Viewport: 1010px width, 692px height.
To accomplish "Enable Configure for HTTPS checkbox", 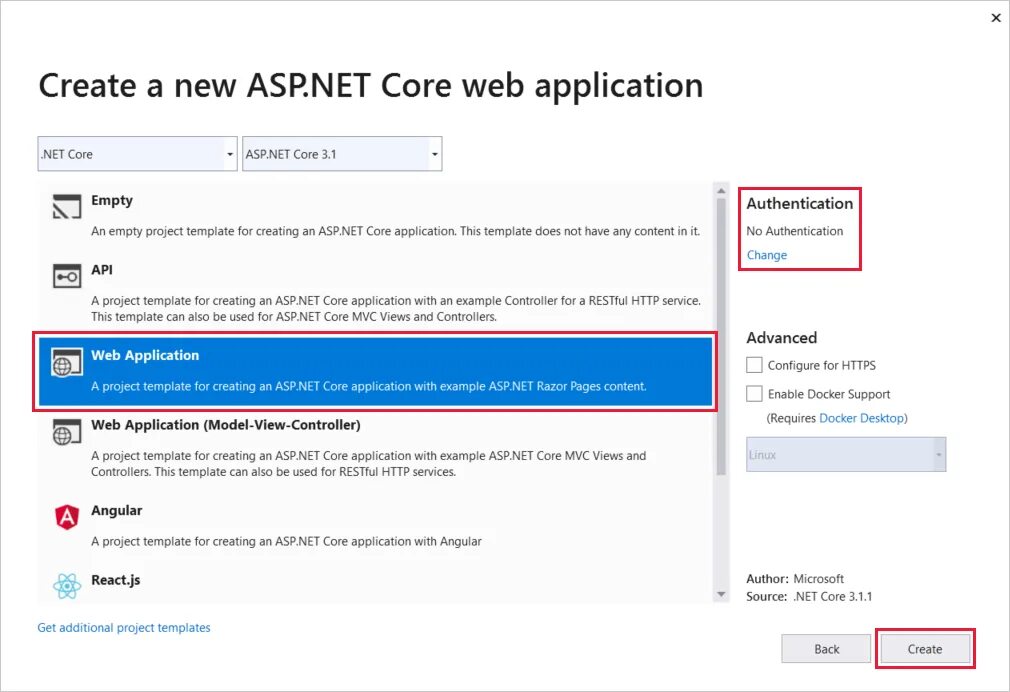I will [x=754, y=365].
